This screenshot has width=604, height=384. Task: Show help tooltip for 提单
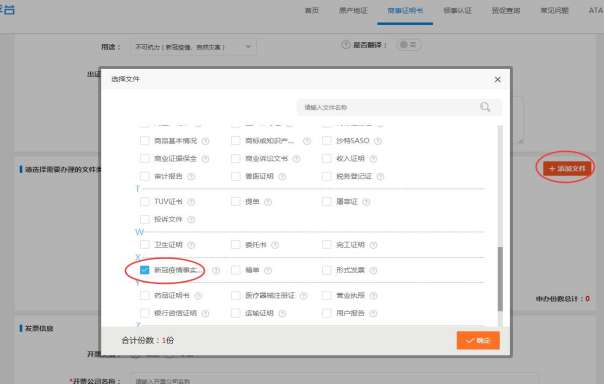point(268,202)
